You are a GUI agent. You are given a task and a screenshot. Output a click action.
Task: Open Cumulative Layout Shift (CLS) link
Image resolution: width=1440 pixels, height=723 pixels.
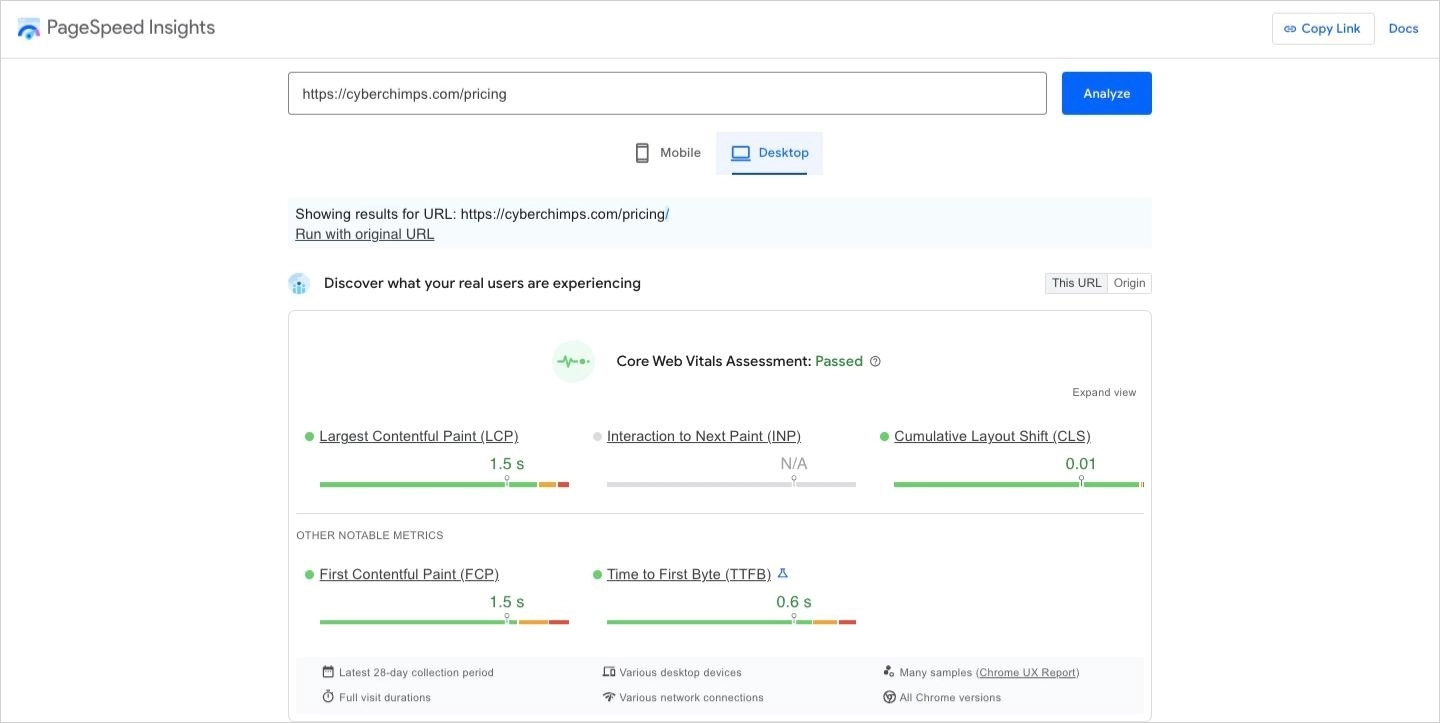click(992, 437)
